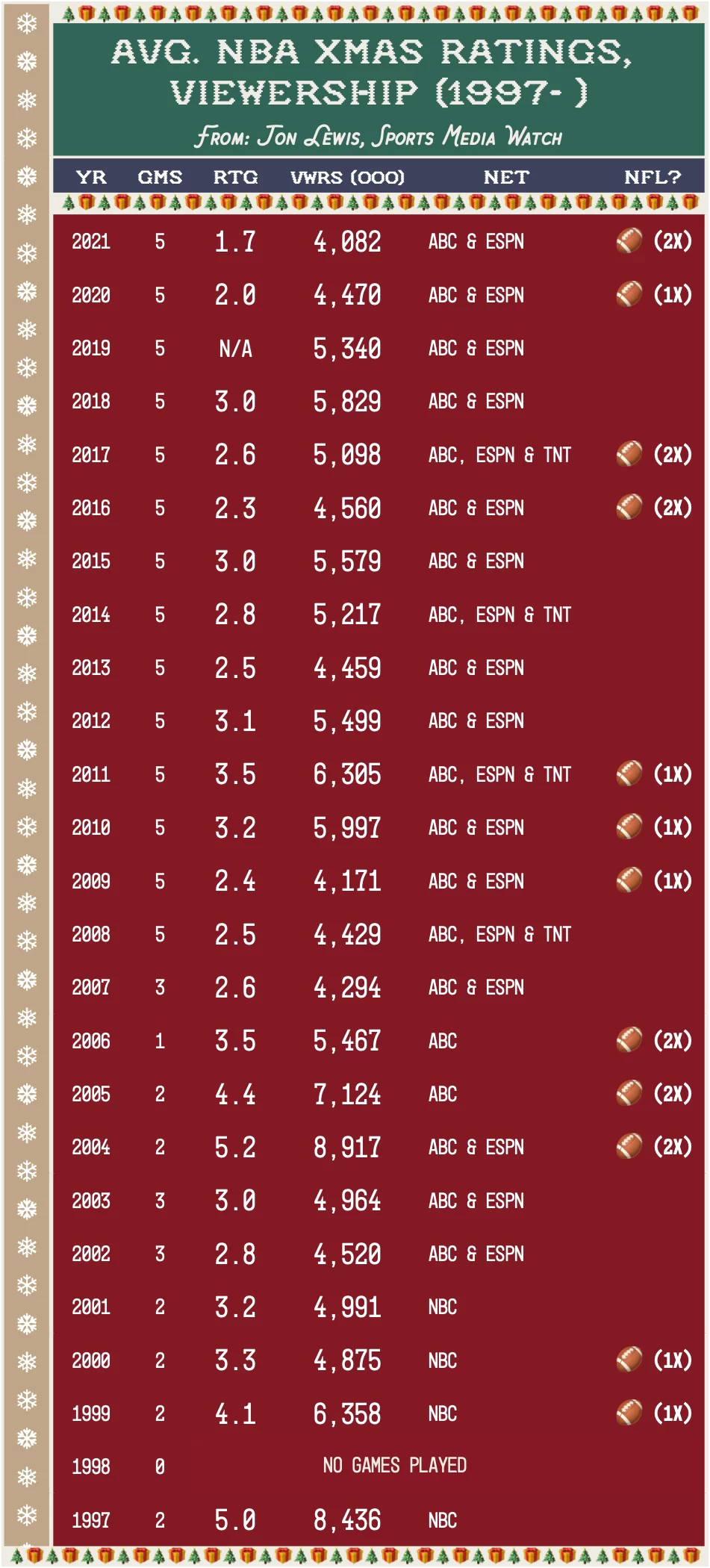This screenshot has height=1568, width=710.
Task: Click the 8,917 viewership value for 2004
Action: tap(347, 1148)
